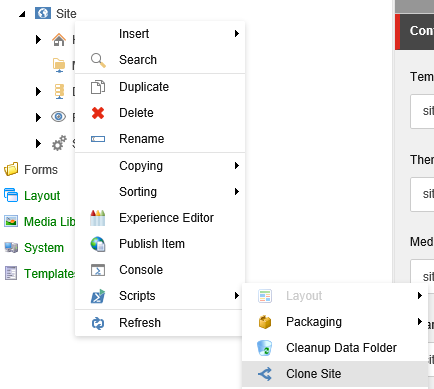Click the red X Delete icon
434x389 pixels.
point(98,113)
